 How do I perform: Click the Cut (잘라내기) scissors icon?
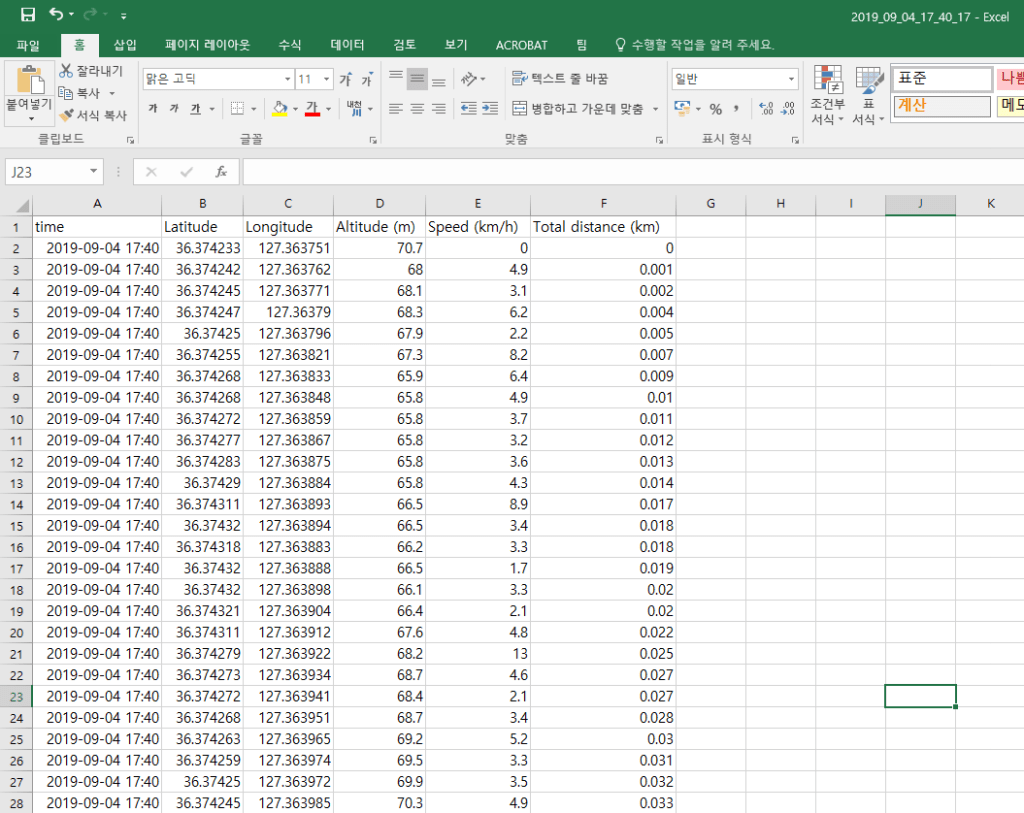coord(66,71)
